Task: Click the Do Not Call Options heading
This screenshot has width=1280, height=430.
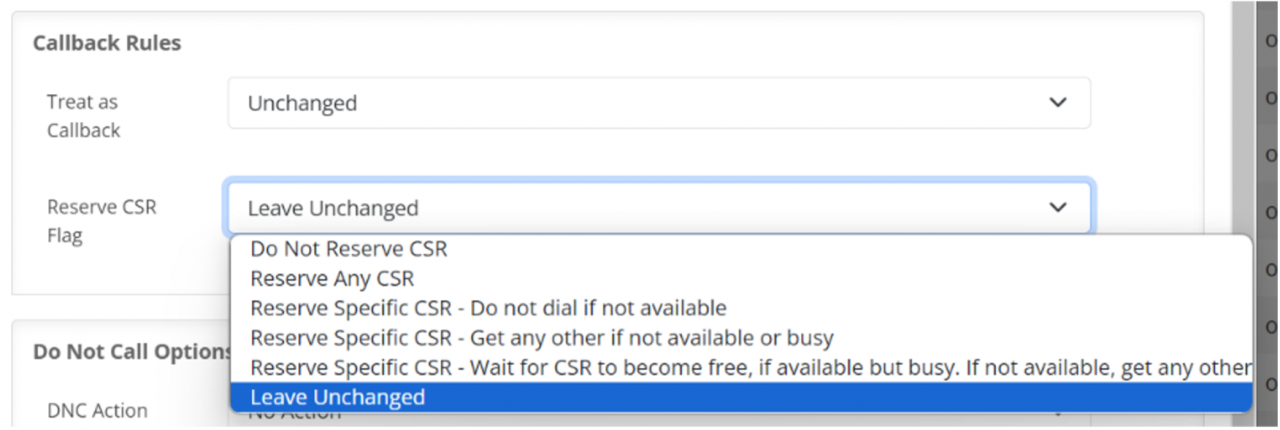Action: coord(132,351)
